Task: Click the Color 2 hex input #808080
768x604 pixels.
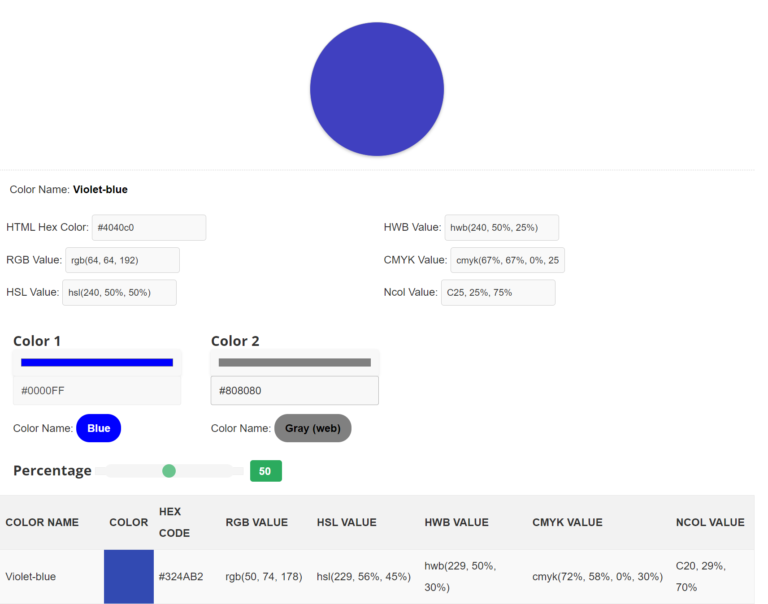Action: coord(294,390)
